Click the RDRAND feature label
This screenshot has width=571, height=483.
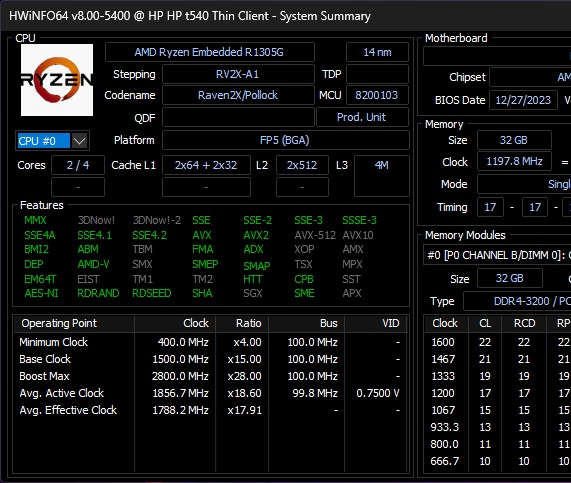98,293
